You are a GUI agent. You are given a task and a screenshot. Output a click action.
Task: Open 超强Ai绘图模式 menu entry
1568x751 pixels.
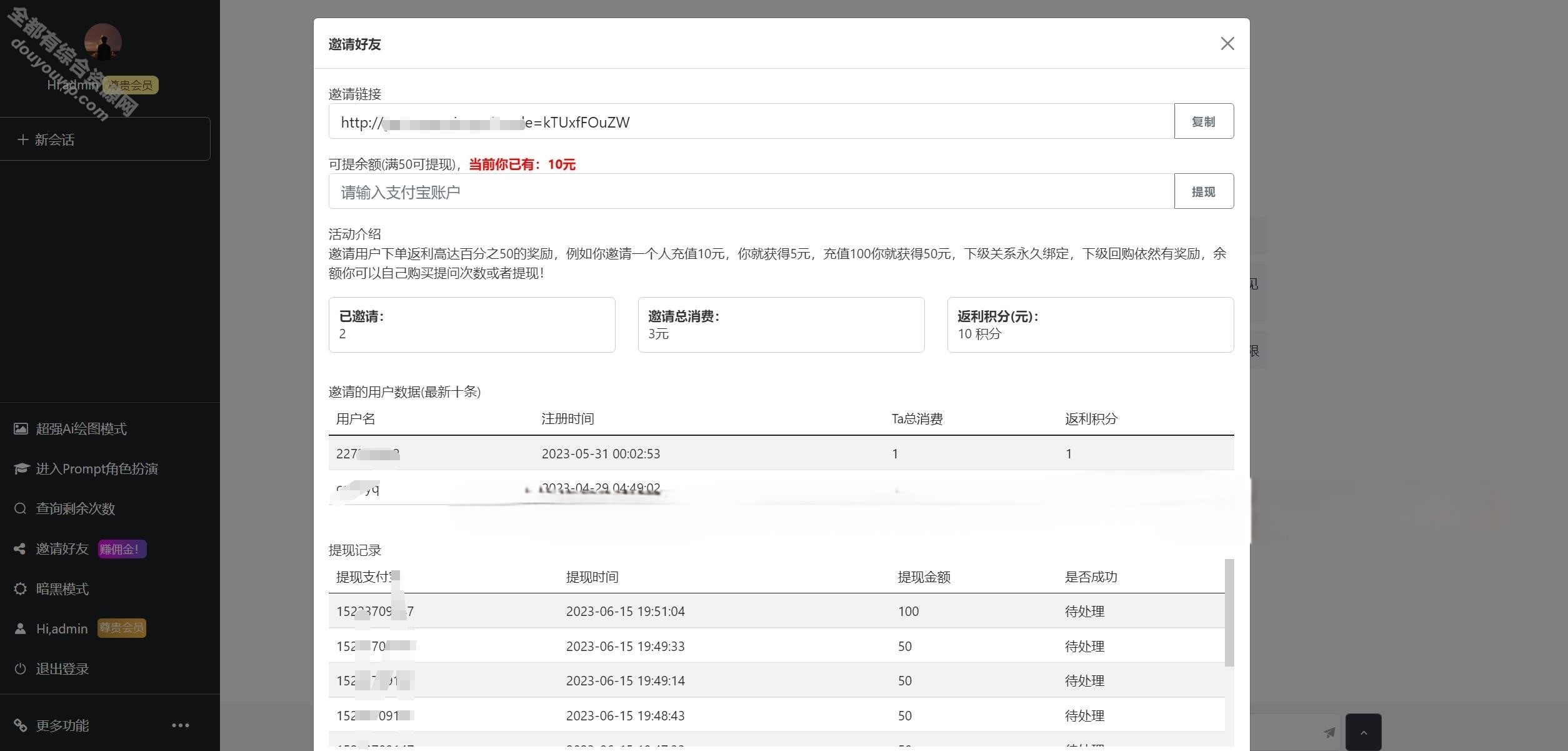[81, 428]
